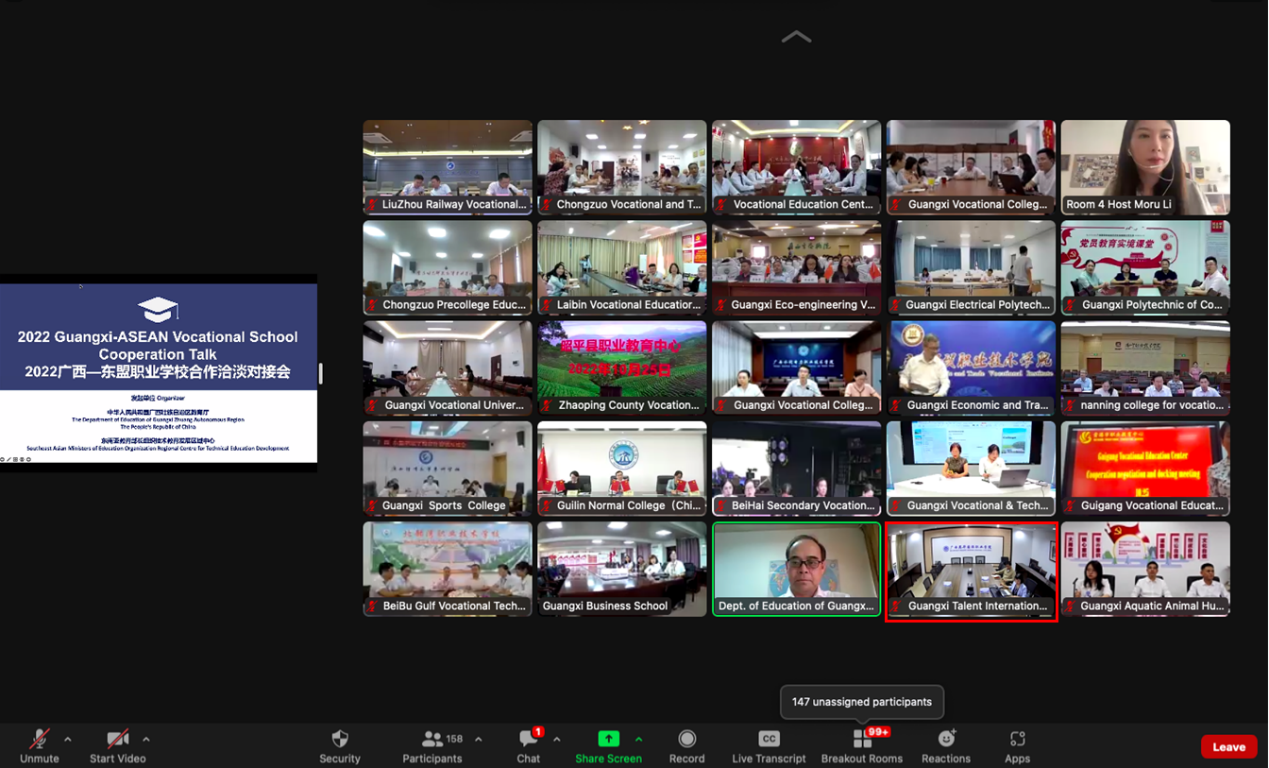Expand audio options arrow beside Unmute
The width and height of the screenshot is (1269, 768).
point(68,740)
